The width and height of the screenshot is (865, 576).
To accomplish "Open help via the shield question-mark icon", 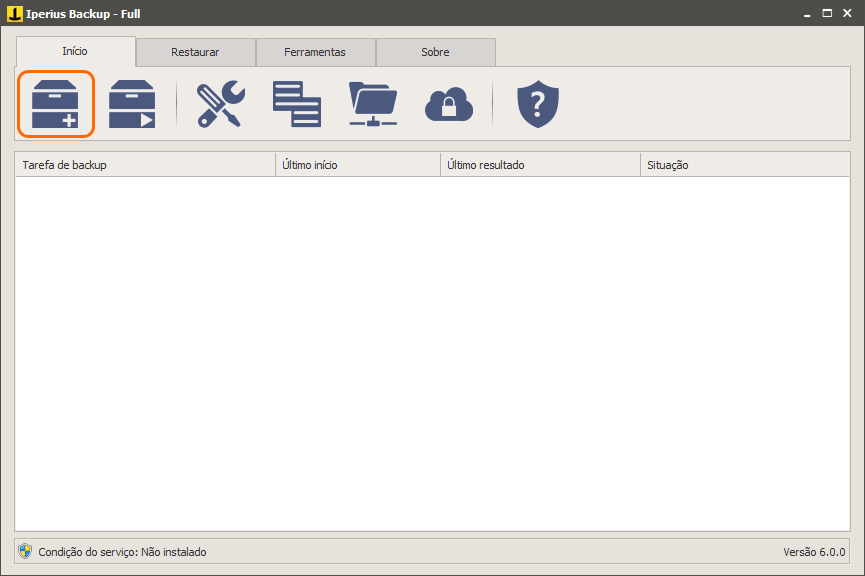I will click(x=538, y=104).
